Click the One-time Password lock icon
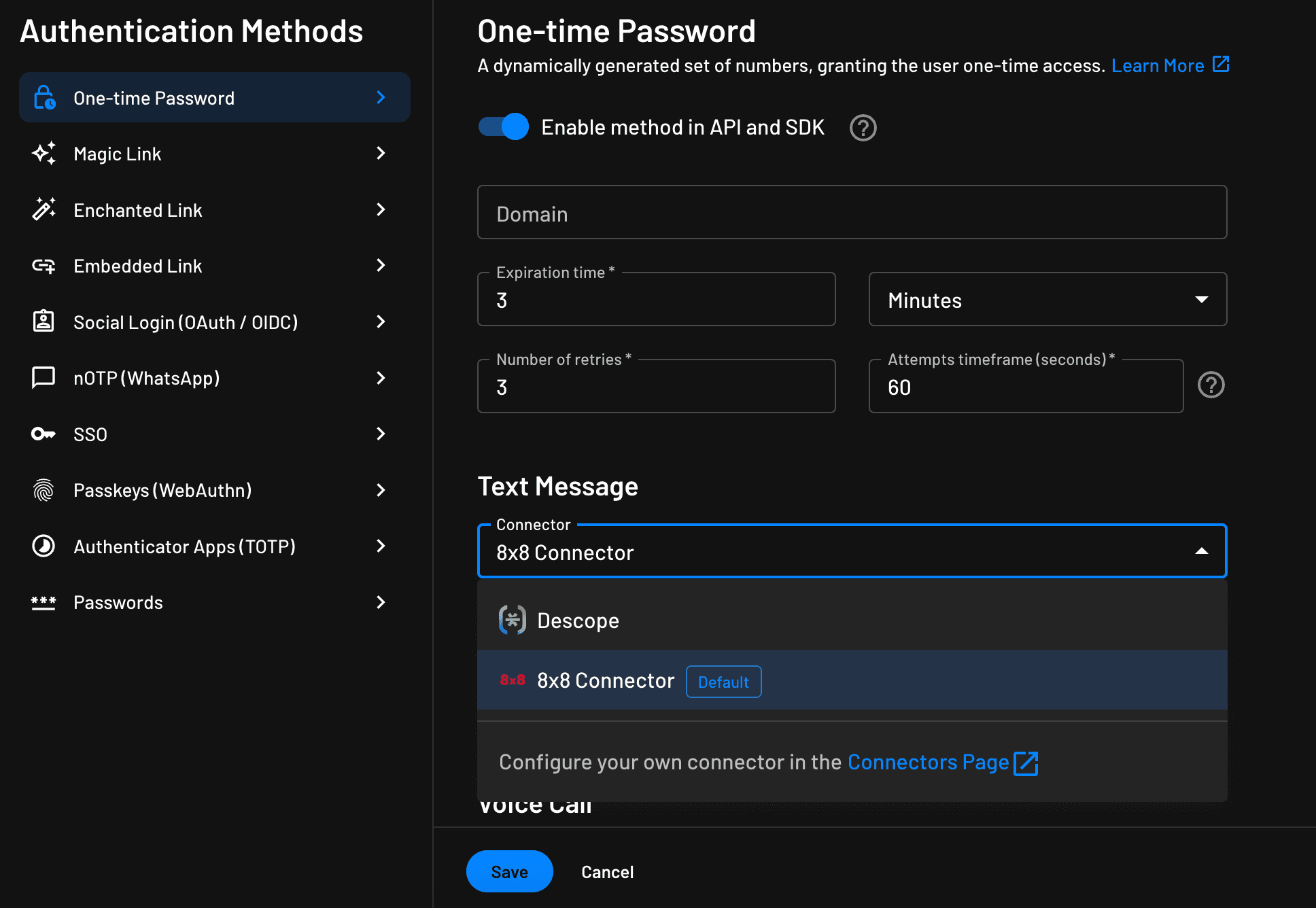 tap(44, 97)
